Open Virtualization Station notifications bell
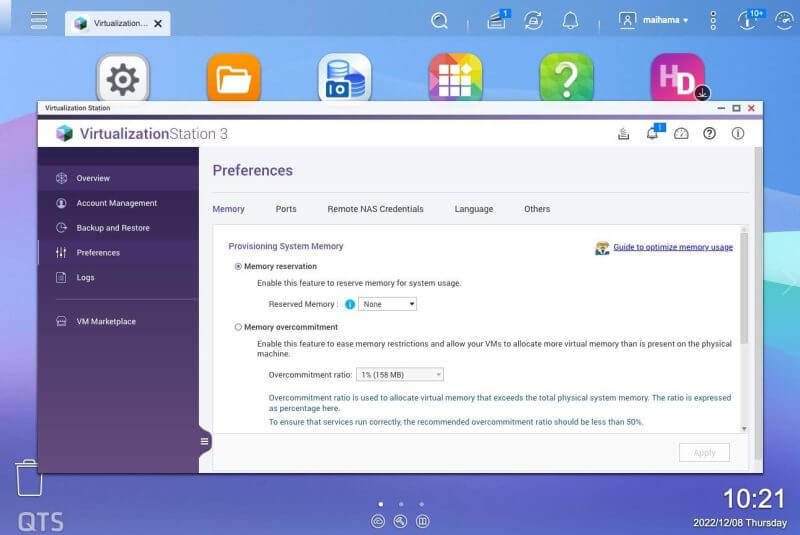 pos(653,133)
